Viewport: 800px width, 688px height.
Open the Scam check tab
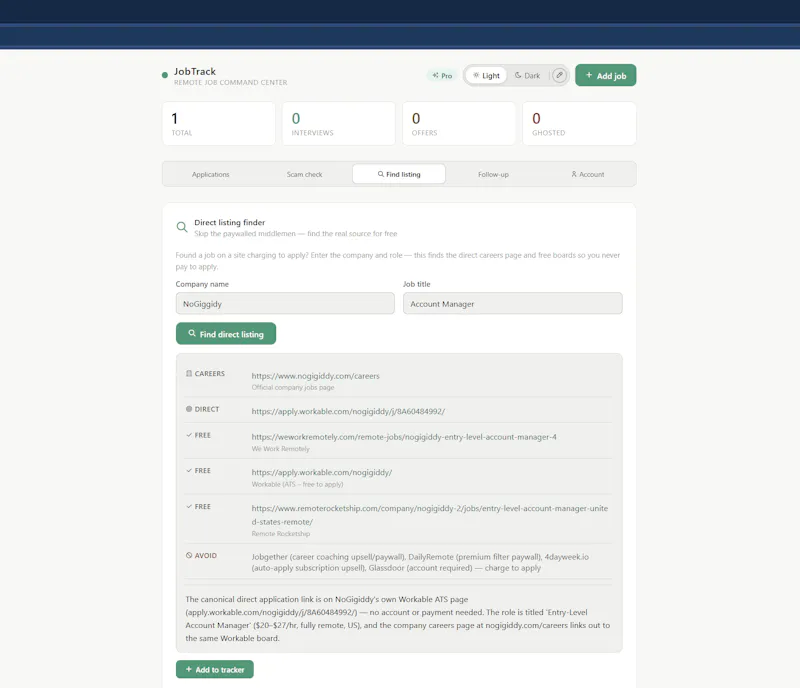[304, 174]
